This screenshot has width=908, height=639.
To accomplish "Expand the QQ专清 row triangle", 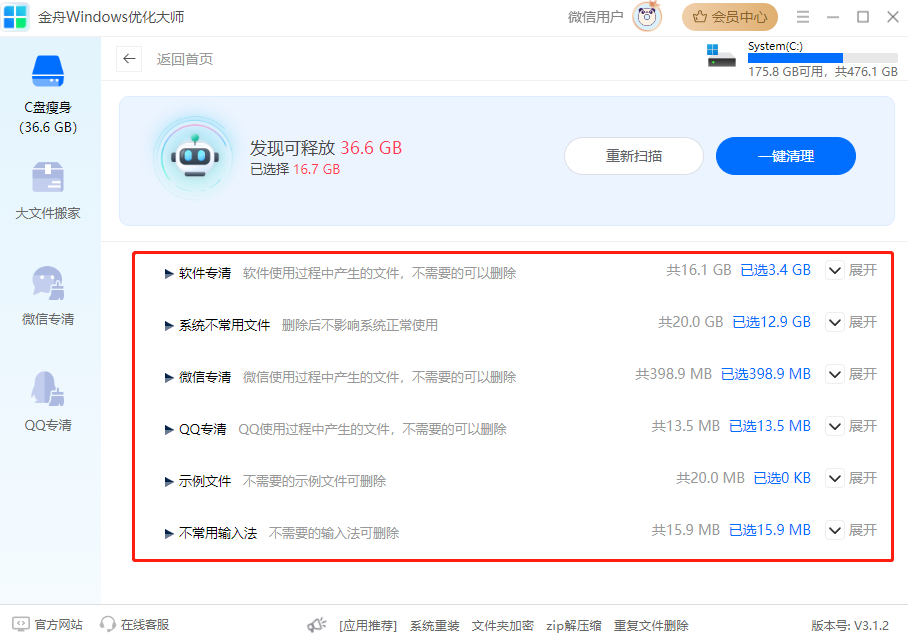I will 169,430.
